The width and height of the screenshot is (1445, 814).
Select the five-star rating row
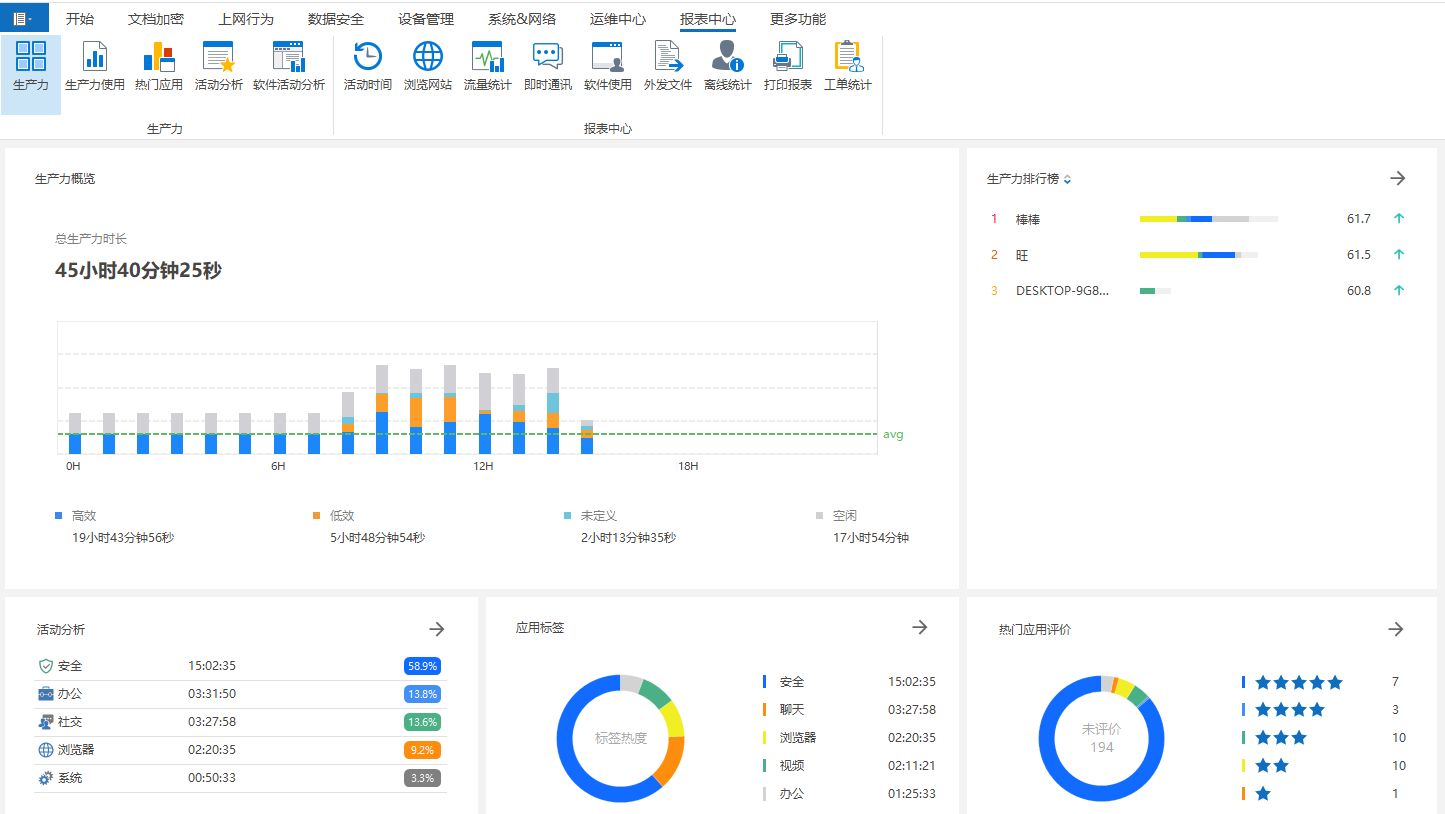(1322, 682)
